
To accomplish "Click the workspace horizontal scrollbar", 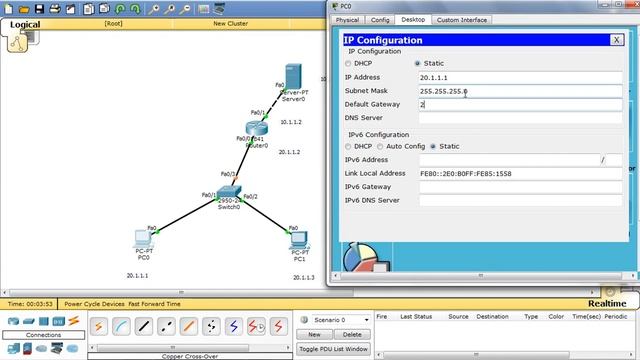I will point(181,292).
